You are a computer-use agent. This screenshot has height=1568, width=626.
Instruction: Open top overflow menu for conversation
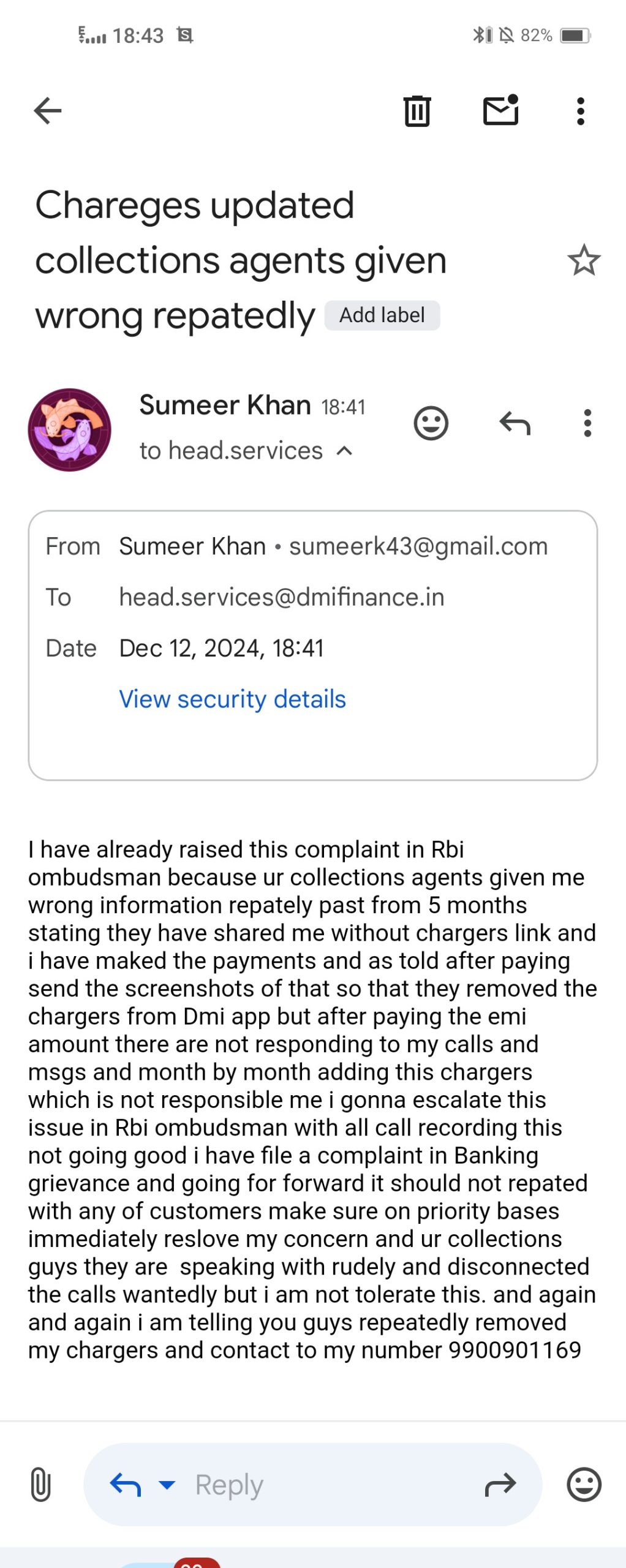pyautogui.click(x=581, y=111)
